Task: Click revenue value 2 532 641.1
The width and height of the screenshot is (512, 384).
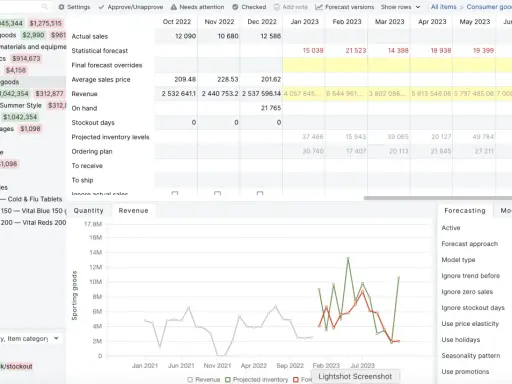Action: [179, 94]
